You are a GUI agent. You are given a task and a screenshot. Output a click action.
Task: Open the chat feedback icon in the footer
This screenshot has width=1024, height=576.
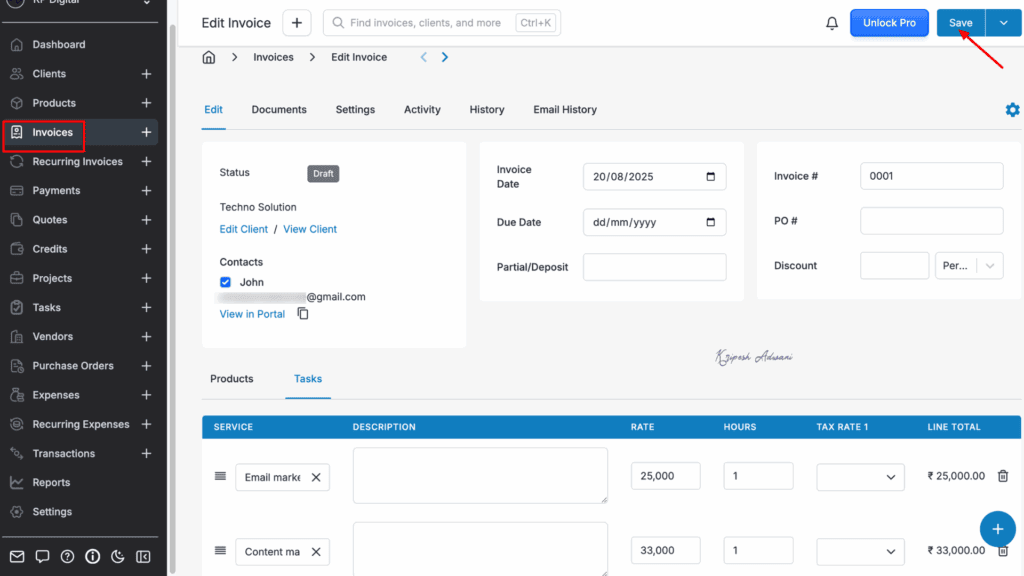(x=41, y=556)
